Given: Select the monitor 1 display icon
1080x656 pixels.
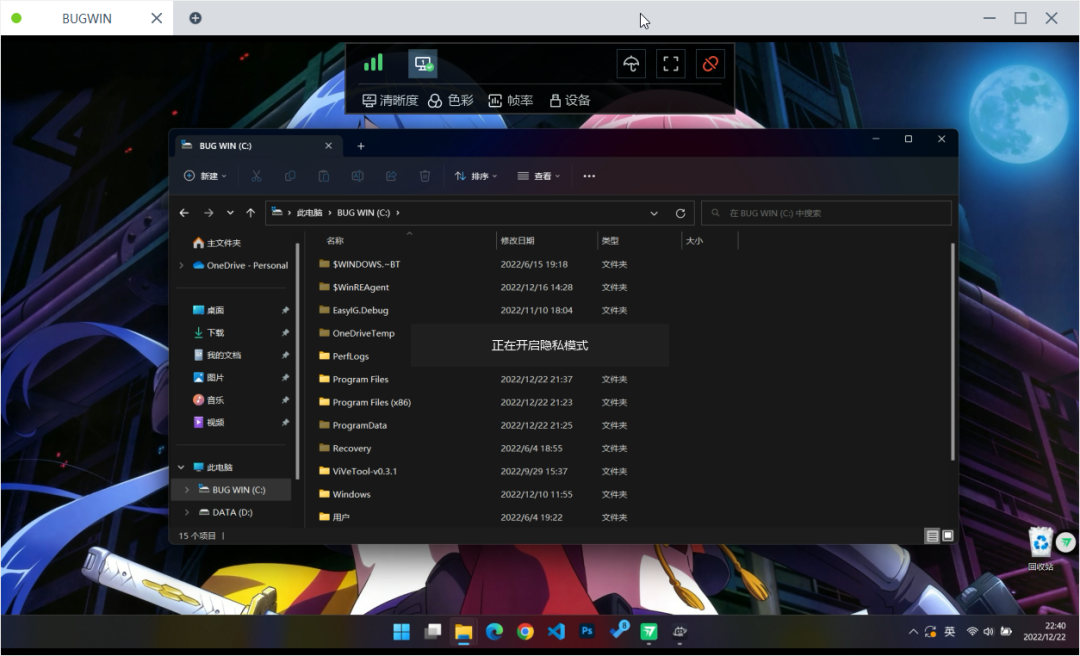Looking at the screenshot, I should point(423,64).
